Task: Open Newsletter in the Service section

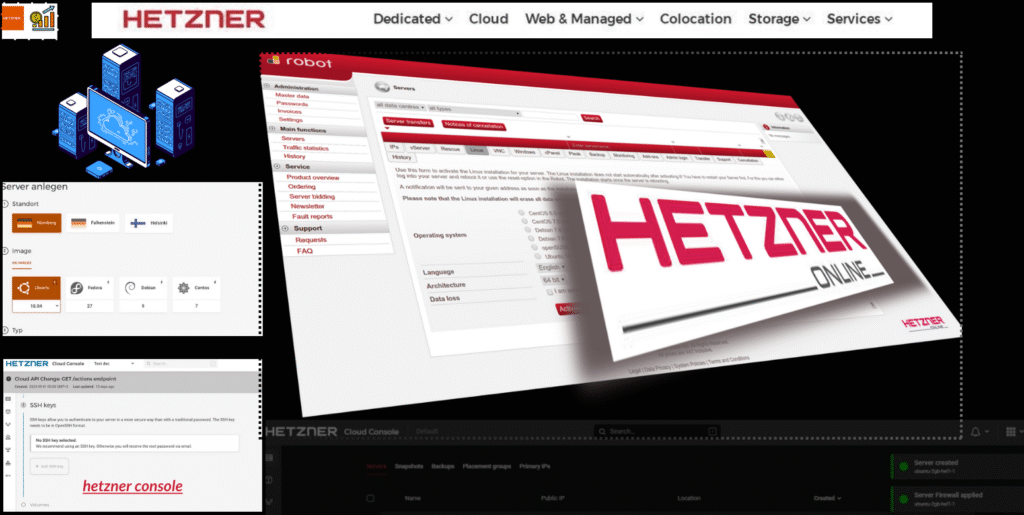Action: [307, 206]
